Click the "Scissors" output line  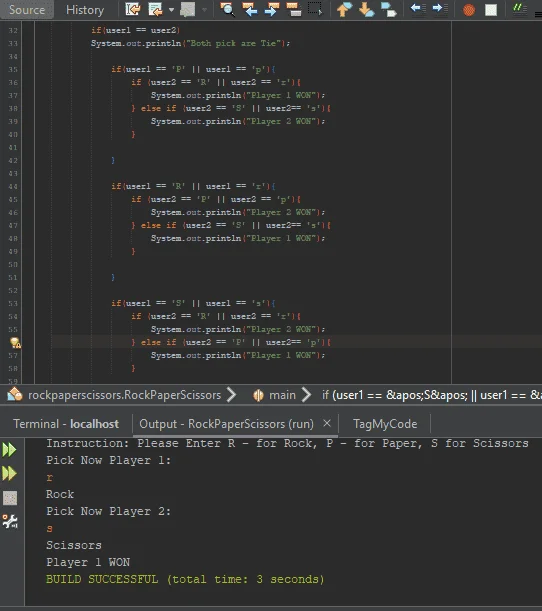(74, 545)
